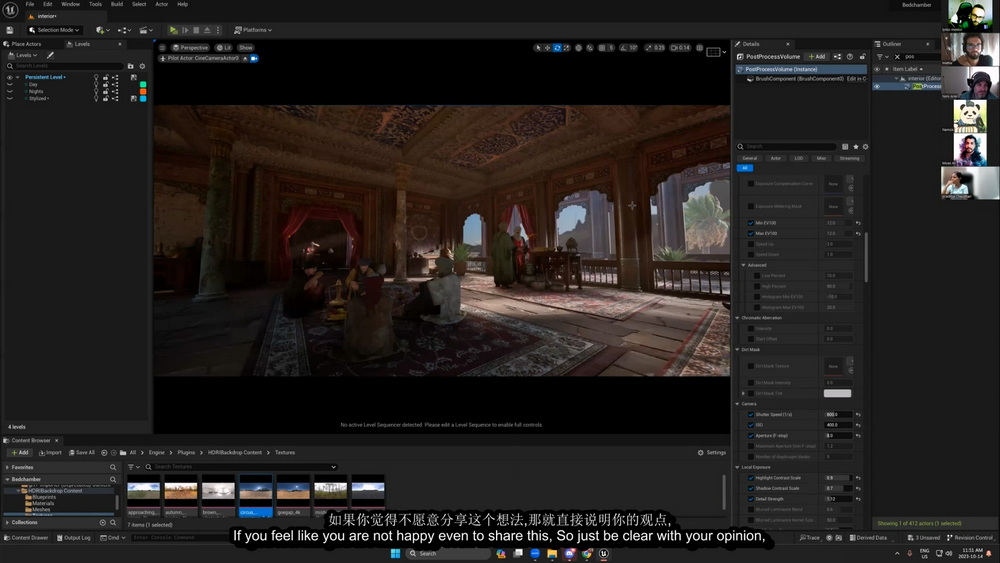The width and height of the screenshot is (1000, 563).
Task: Select the Actor filter tab in Details
Action: click(776, 158)
